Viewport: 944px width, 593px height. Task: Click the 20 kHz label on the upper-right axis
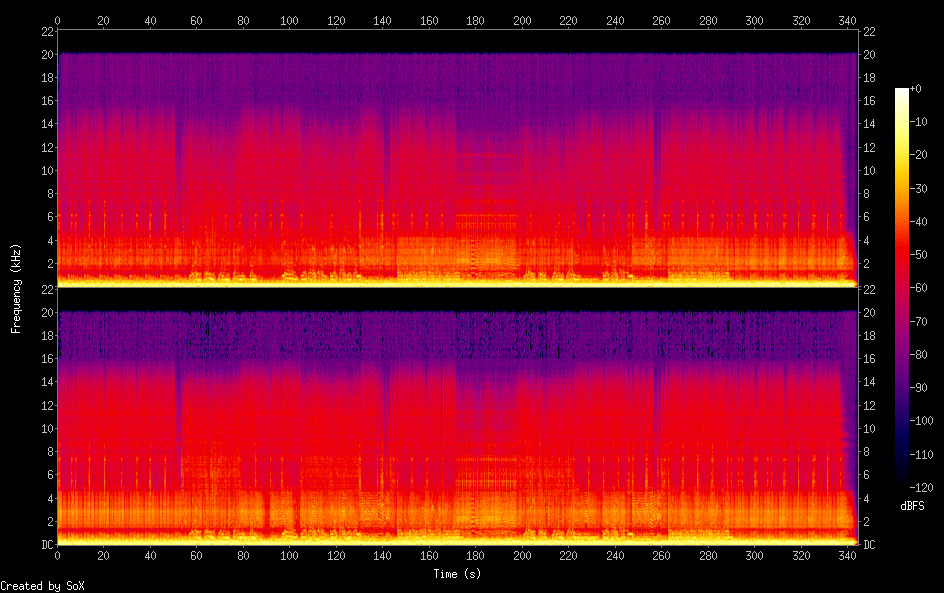pos(868,54)
